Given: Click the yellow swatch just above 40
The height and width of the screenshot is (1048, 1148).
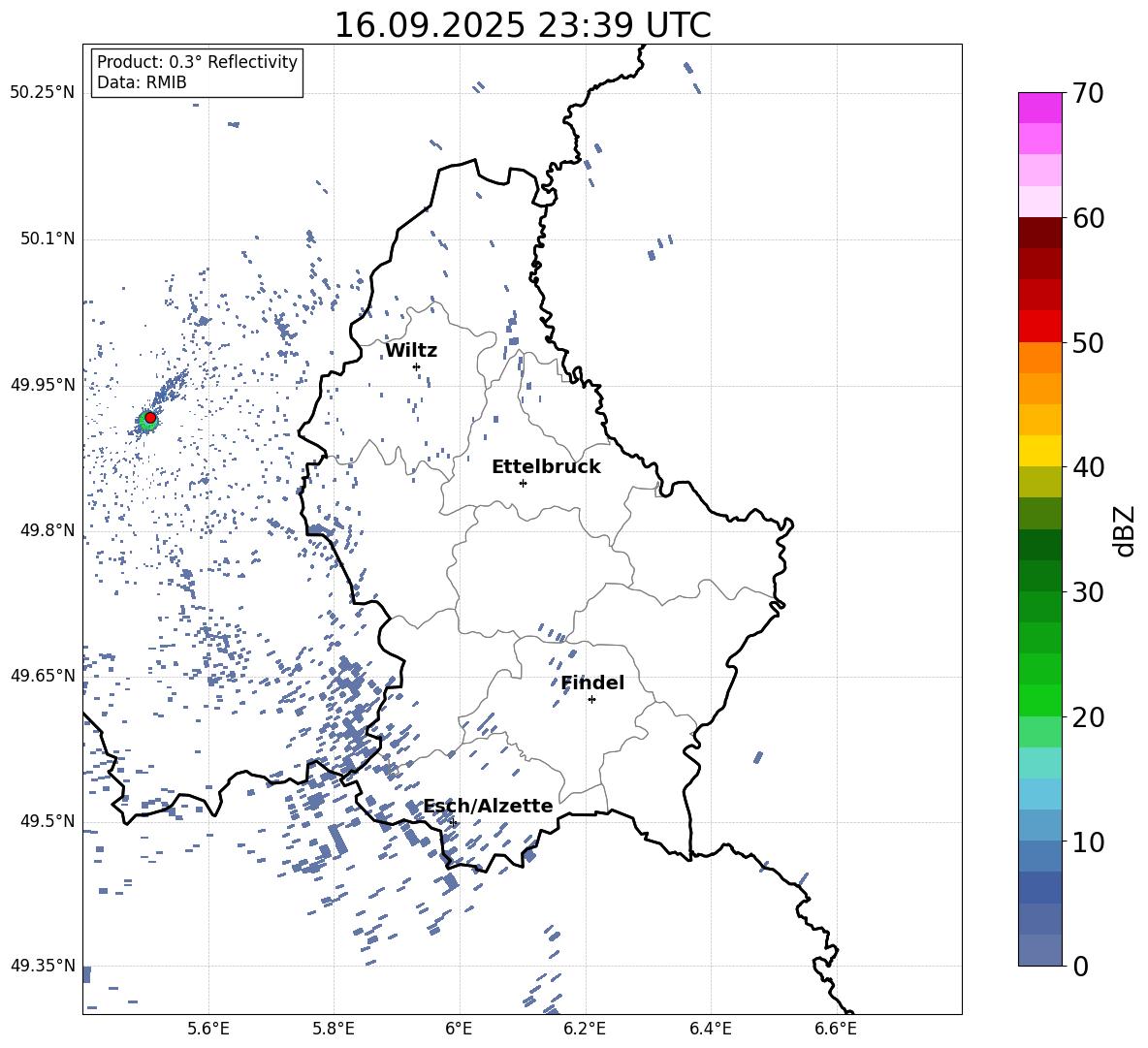Looking at the screenshot, I should click(x=1040, y=451).
